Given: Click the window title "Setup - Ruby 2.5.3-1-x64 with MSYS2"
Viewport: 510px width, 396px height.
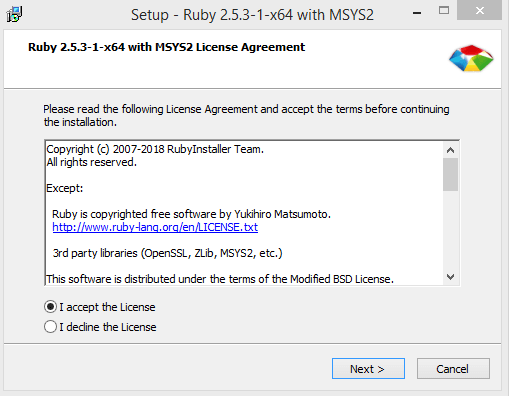Looking at the screenshot, I should pyautogui.click(x=252, y=15).
